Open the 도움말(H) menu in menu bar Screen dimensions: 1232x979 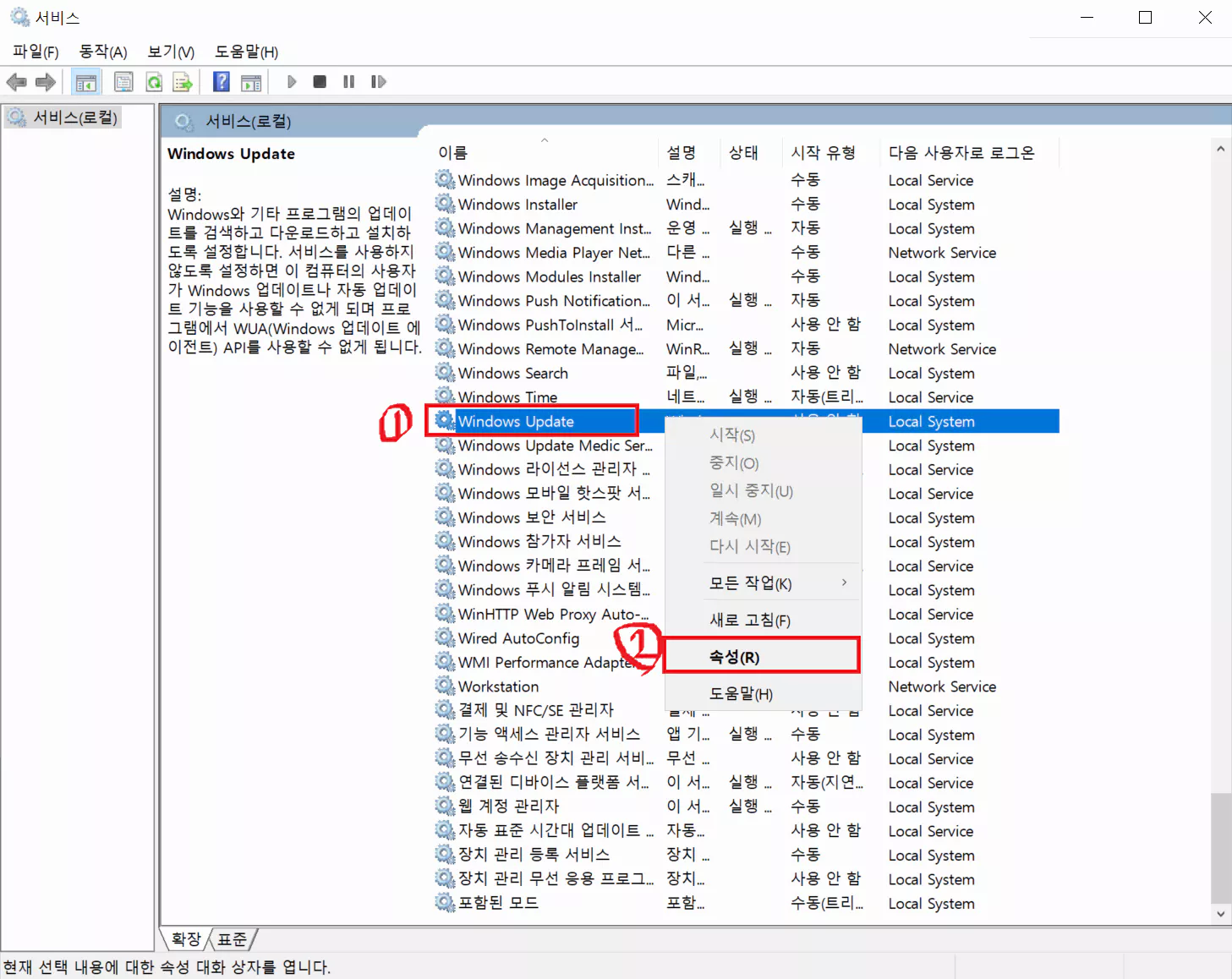246,52
